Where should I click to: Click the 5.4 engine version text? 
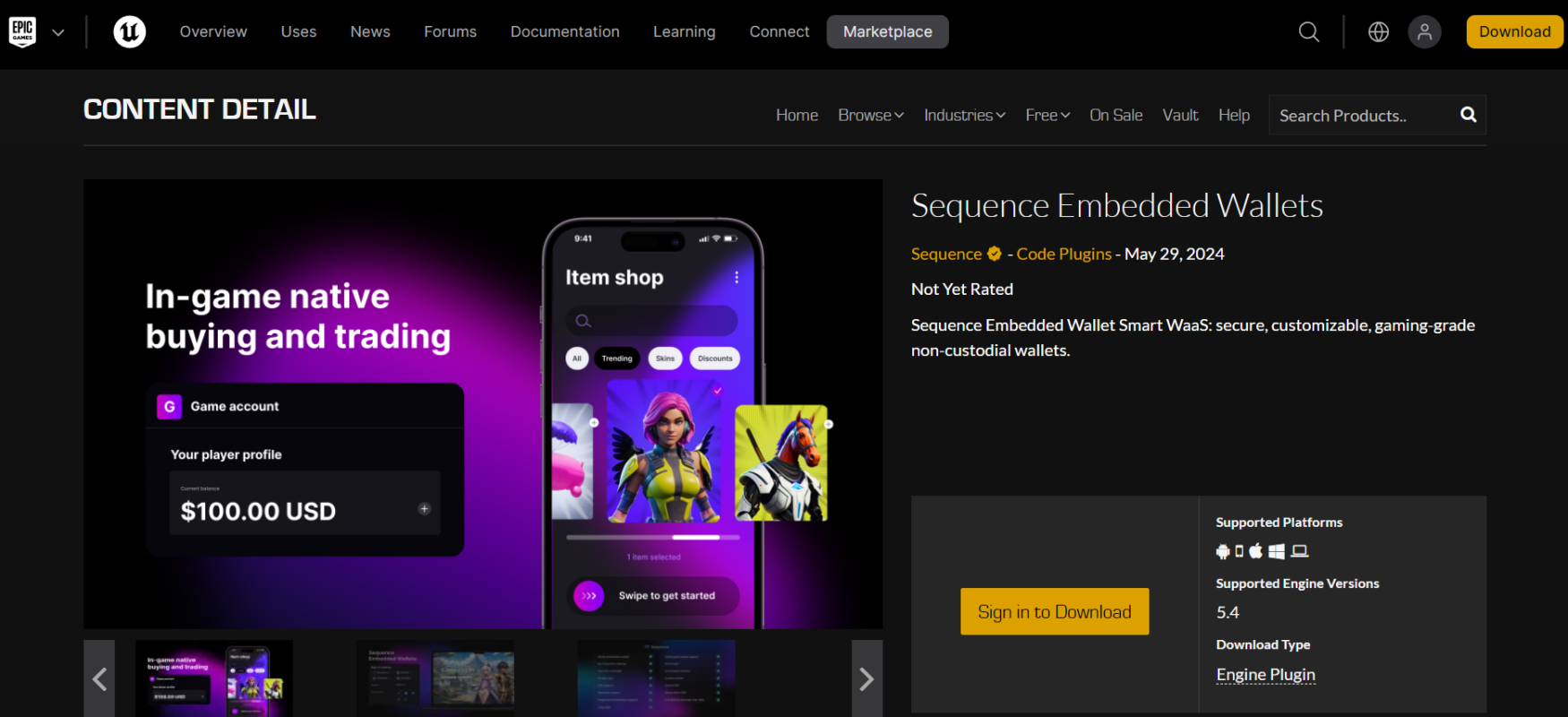tap(1228, 613)
